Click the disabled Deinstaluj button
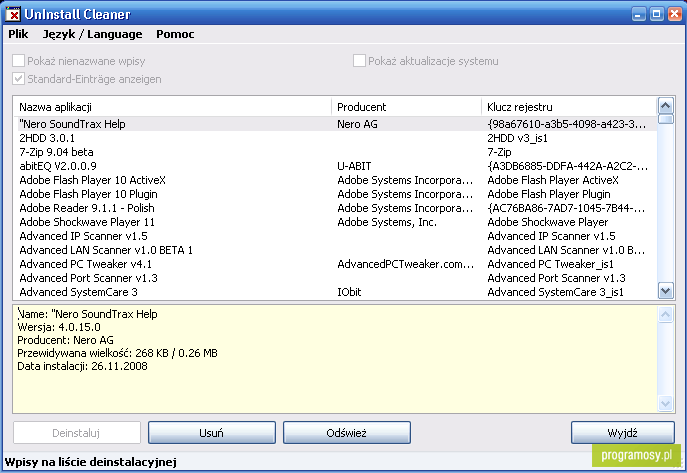The width and height of the screenshot is (687, 473). (77, 433)
